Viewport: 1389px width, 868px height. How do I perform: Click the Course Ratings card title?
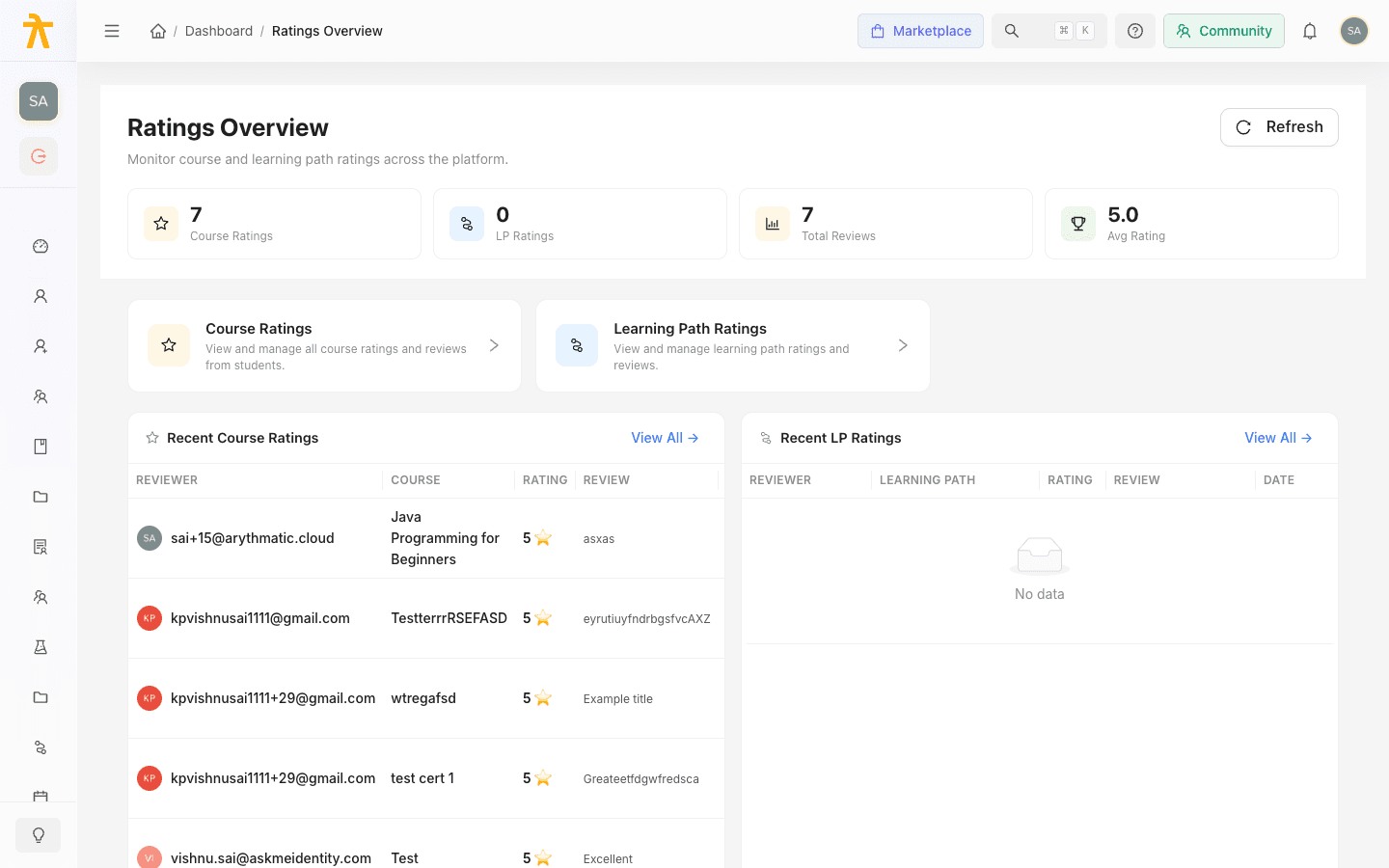pos(259,329)
